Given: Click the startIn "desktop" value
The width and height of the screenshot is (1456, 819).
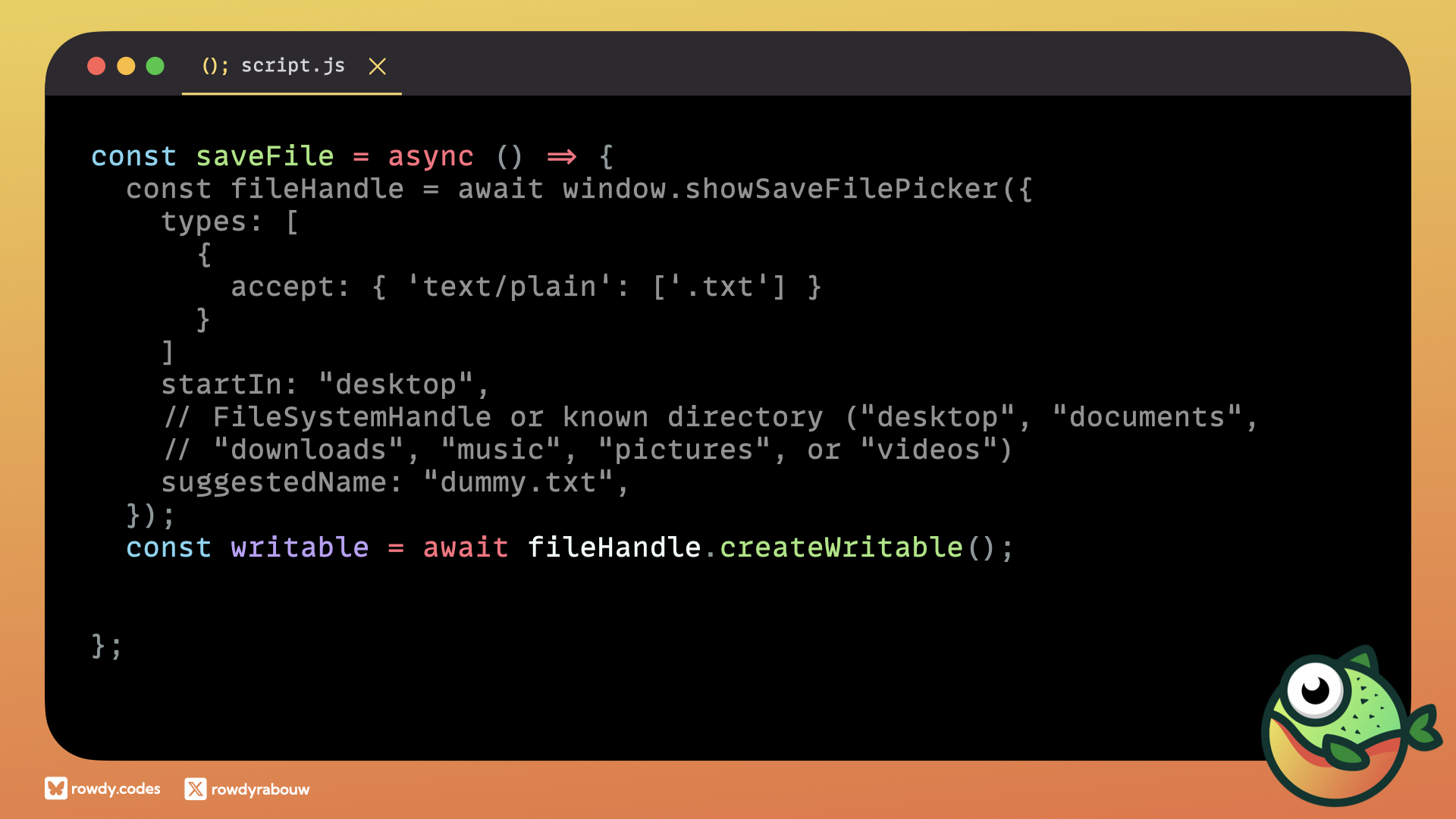Looking at the screenshot, I should click(395, 384).
